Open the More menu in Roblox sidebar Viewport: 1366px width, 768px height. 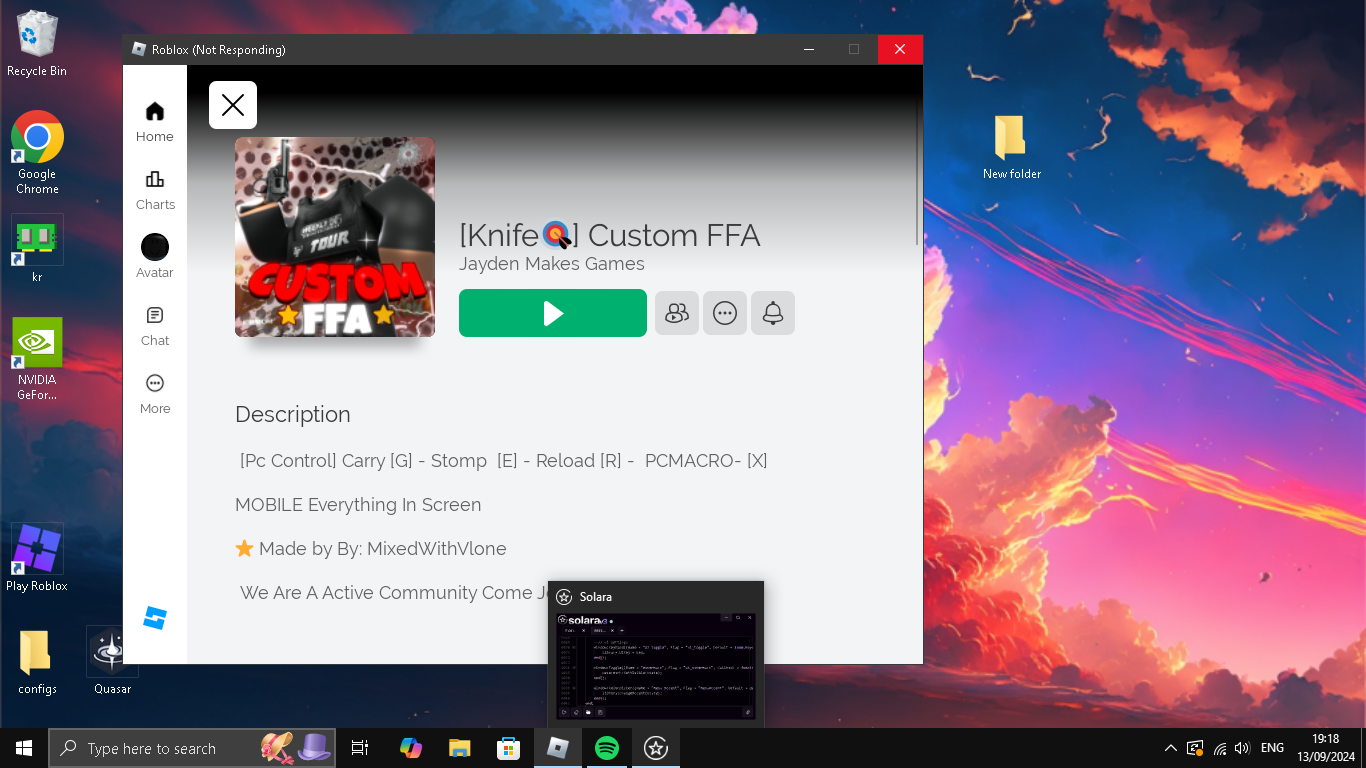tap(155, 394)
